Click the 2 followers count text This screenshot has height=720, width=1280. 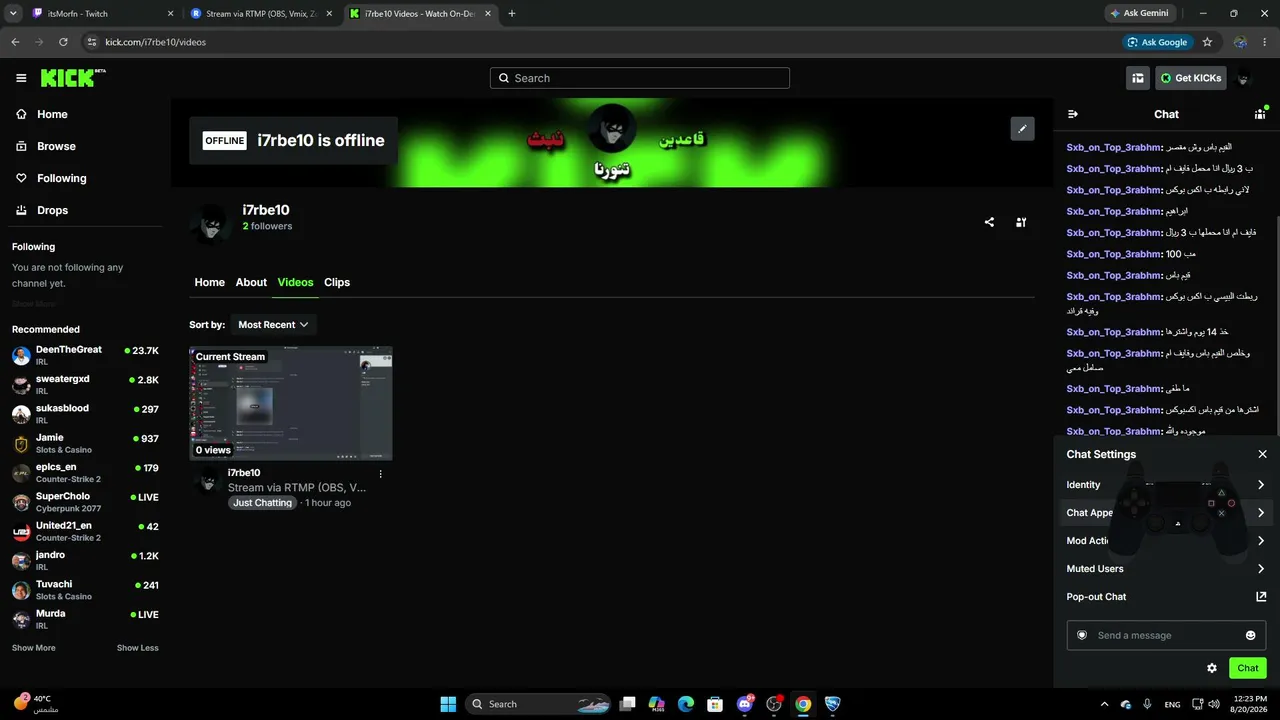tap(267, 226)
